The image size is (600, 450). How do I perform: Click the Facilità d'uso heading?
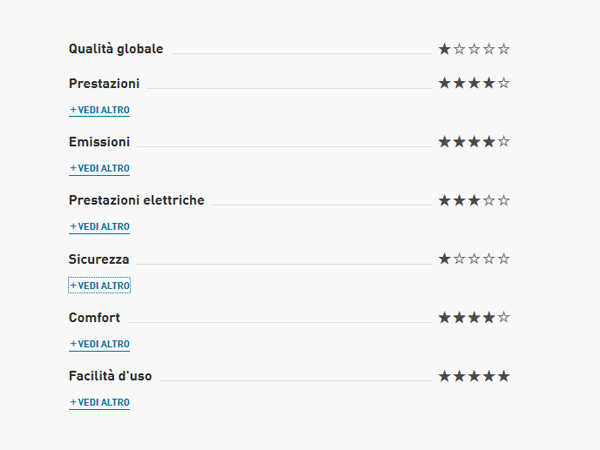click(110, 376)
